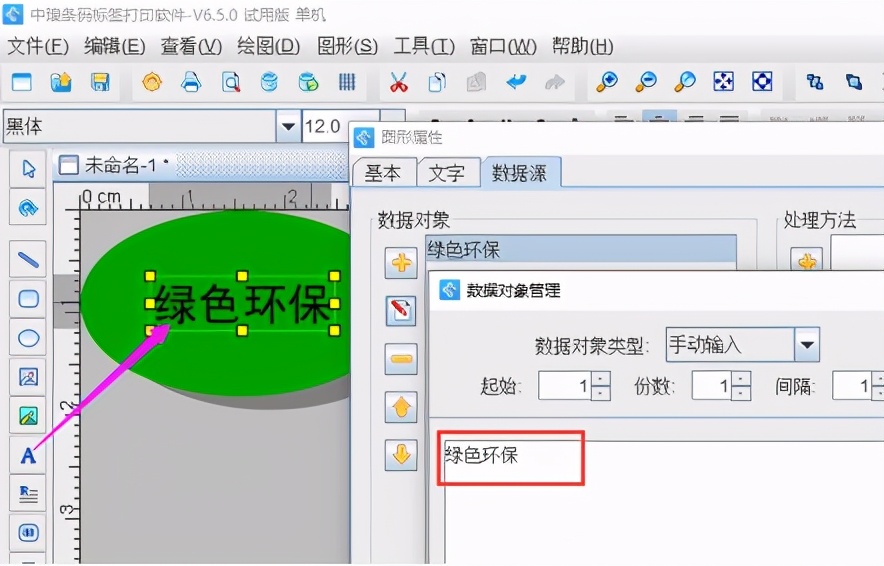The height and width of the screenshot is (566, 884).
Task: Select the line drawing tool
Action: coord(28,259)
